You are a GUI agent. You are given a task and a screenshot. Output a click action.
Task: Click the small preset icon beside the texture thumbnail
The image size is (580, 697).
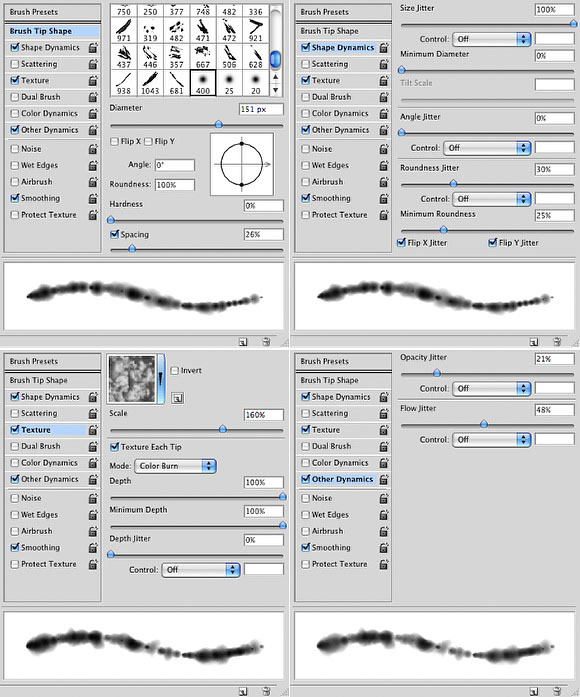(x=177, y=398)
